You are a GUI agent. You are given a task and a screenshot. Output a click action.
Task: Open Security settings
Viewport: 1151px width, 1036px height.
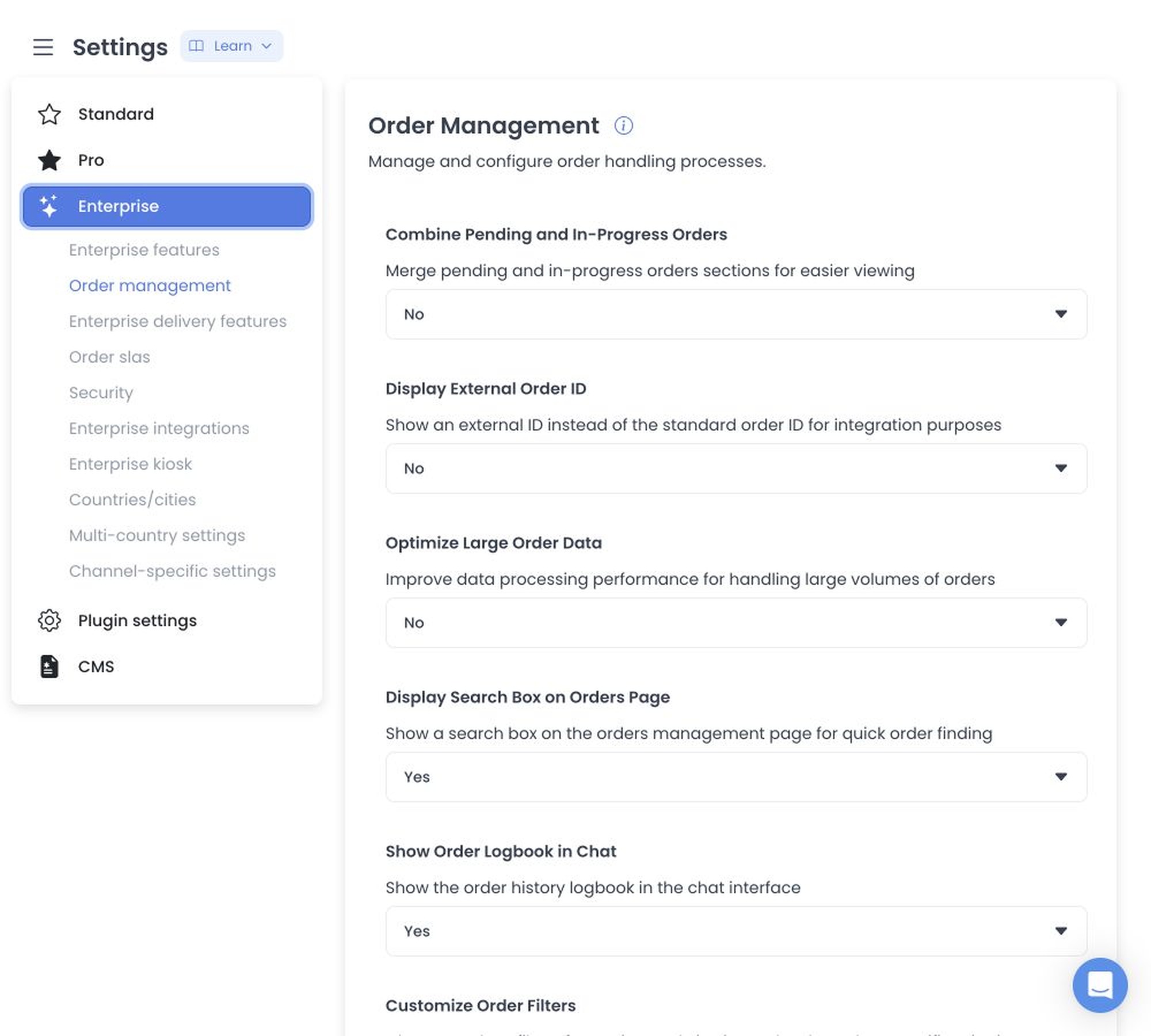pos(101,393)
